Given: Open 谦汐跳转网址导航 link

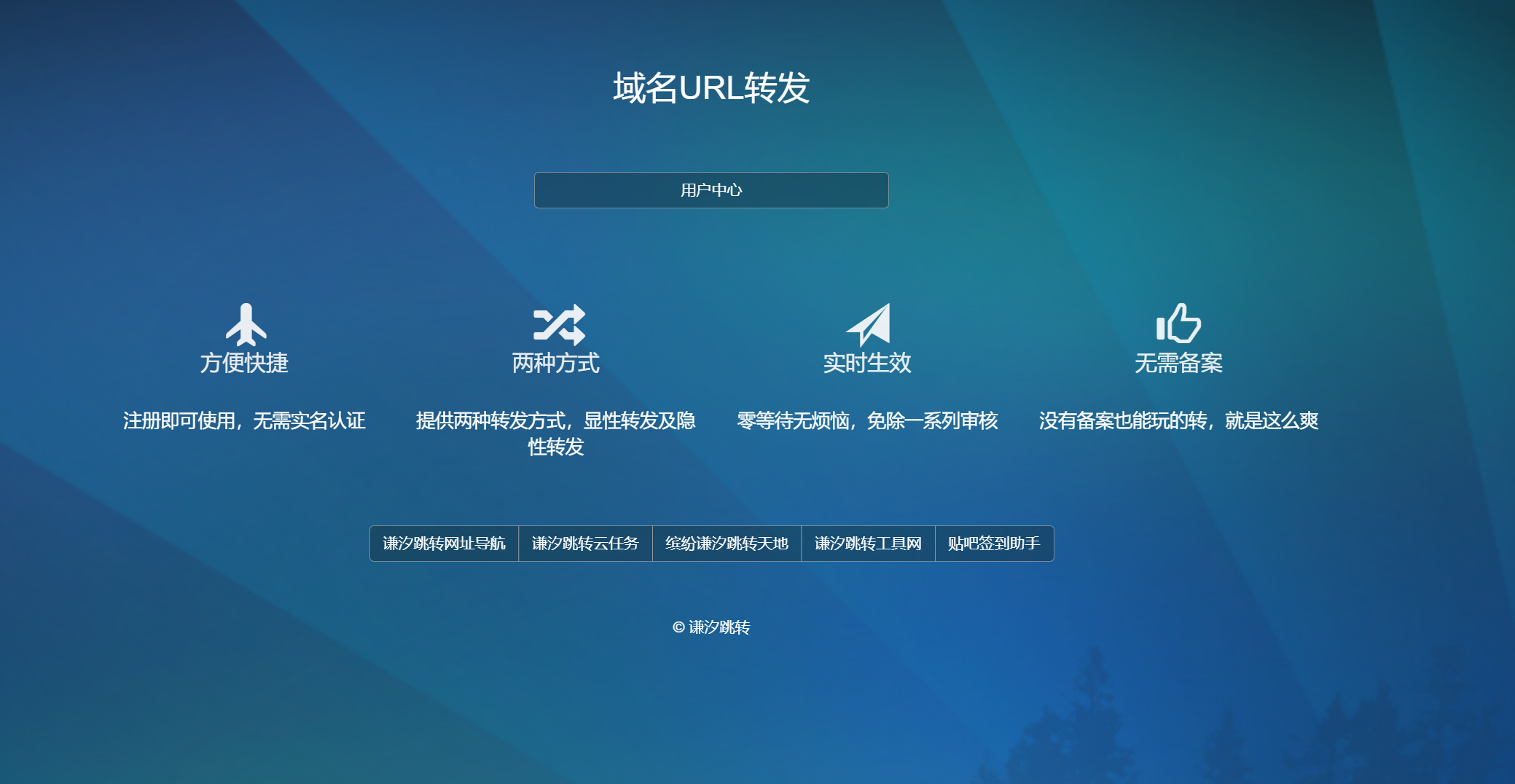Looking at the screenshot, I should click(445, 544).
